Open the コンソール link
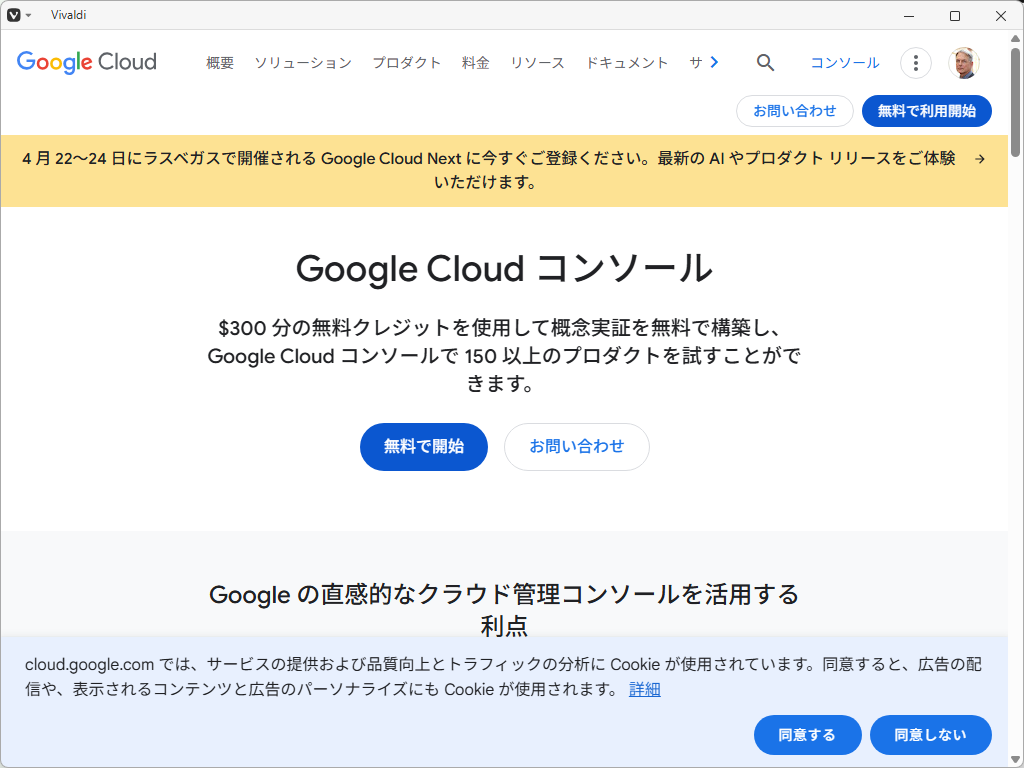Viewport: 1024px width, 768px height. tap(843, 62)
